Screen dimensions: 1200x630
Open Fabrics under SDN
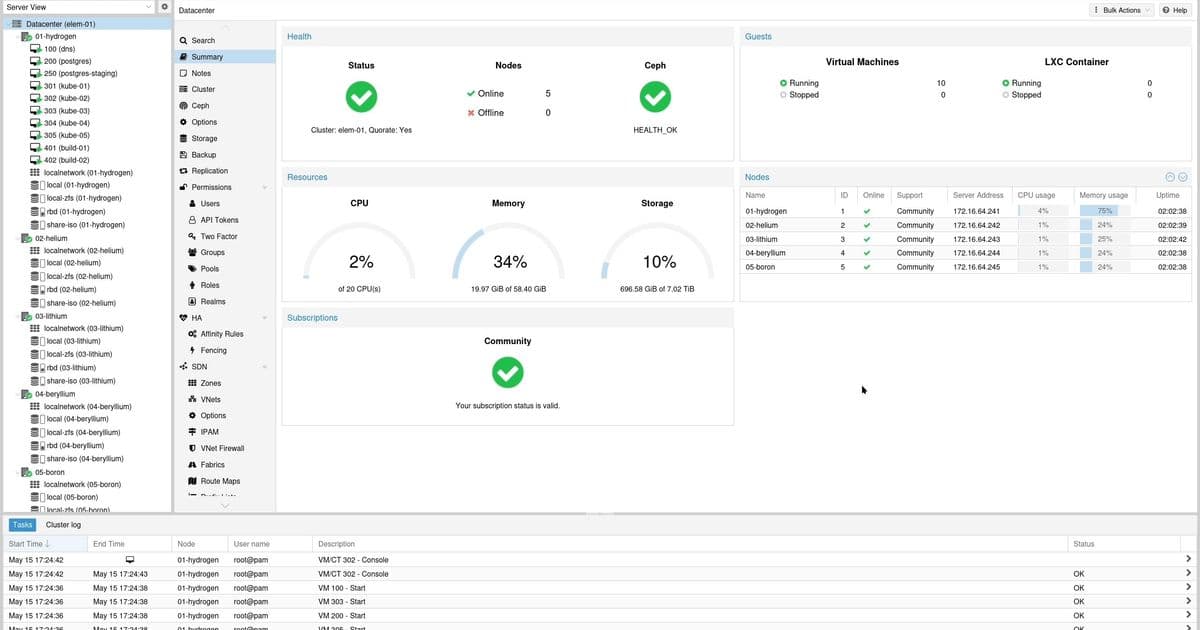[x=212, y=465]
